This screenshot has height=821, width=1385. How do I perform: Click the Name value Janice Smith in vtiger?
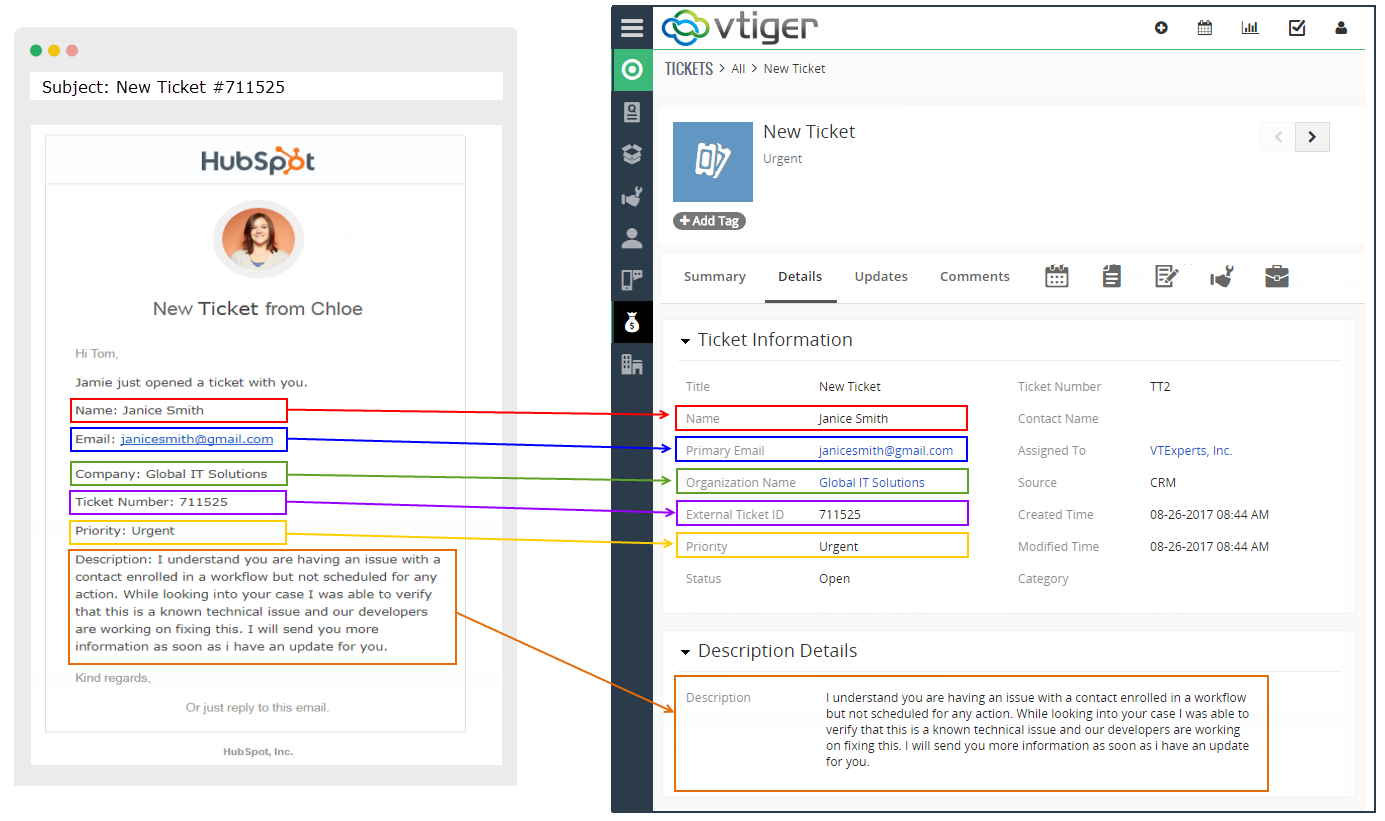point(853,419)
